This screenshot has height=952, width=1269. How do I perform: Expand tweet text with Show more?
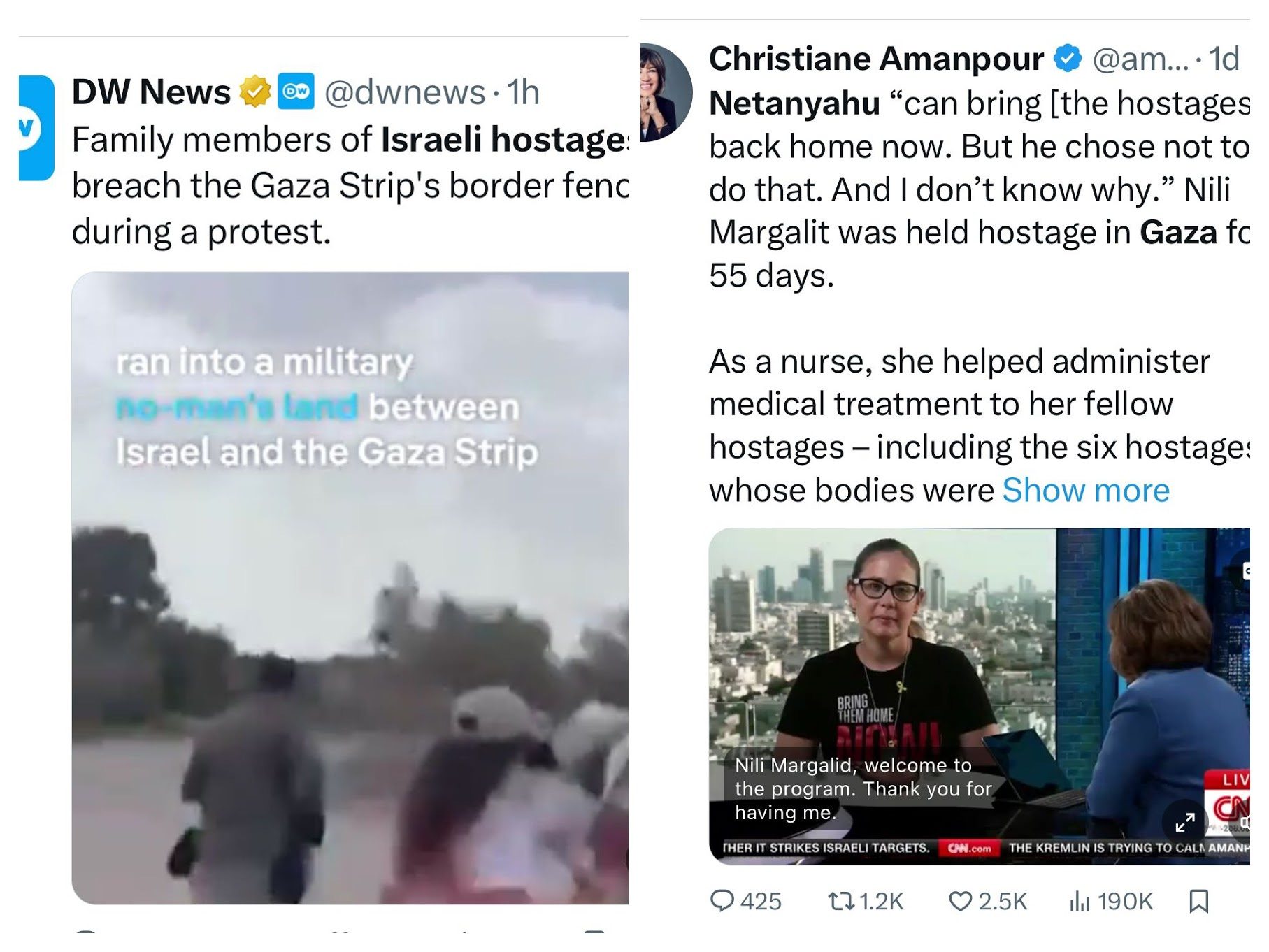coord(1086,490)
